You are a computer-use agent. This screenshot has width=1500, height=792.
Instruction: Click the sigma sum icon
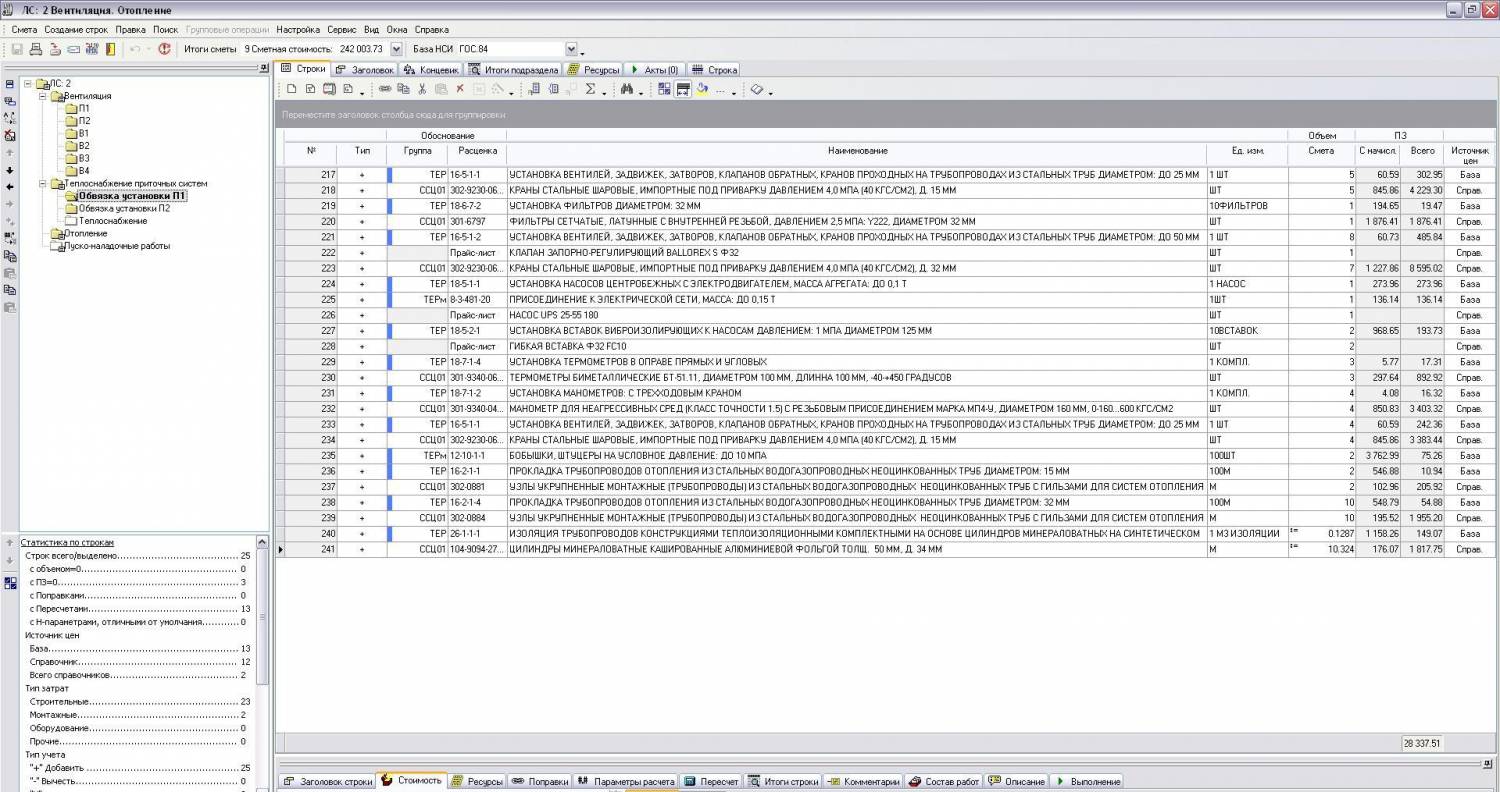[x=591, y=90]
